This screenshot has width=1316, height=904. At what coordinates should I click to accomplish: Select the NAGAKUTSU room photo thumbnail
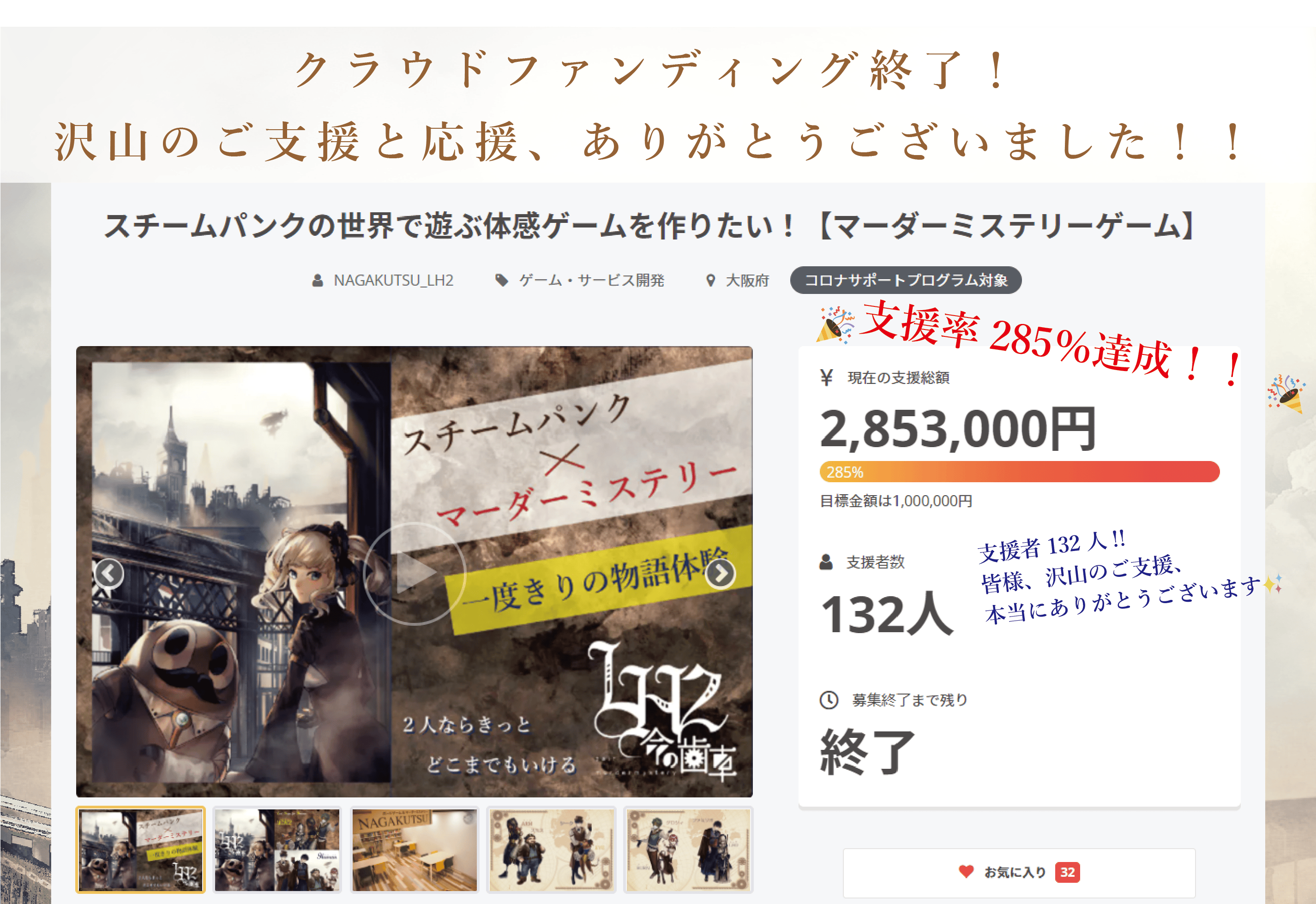[x=414, y=850]
